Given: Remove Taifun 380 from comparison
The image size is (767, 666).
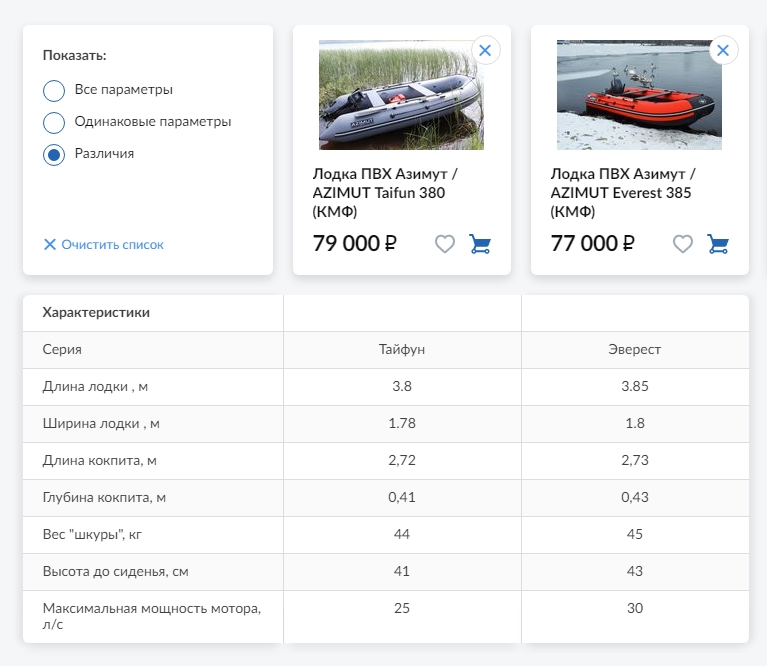Looking at the screenshot, I should 485,50.
